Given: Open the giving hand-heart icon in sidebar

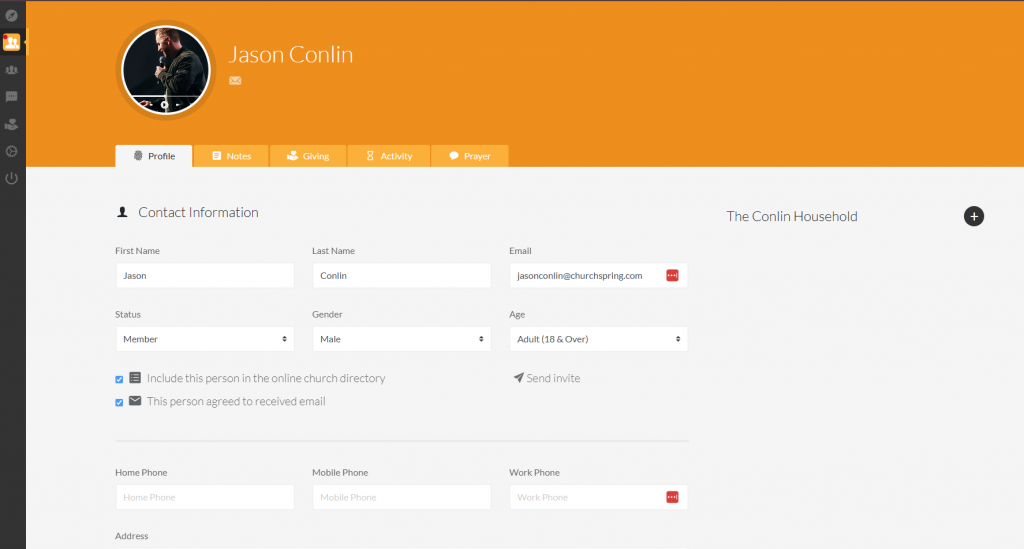Looking at the screenshot, I should 11,124.
